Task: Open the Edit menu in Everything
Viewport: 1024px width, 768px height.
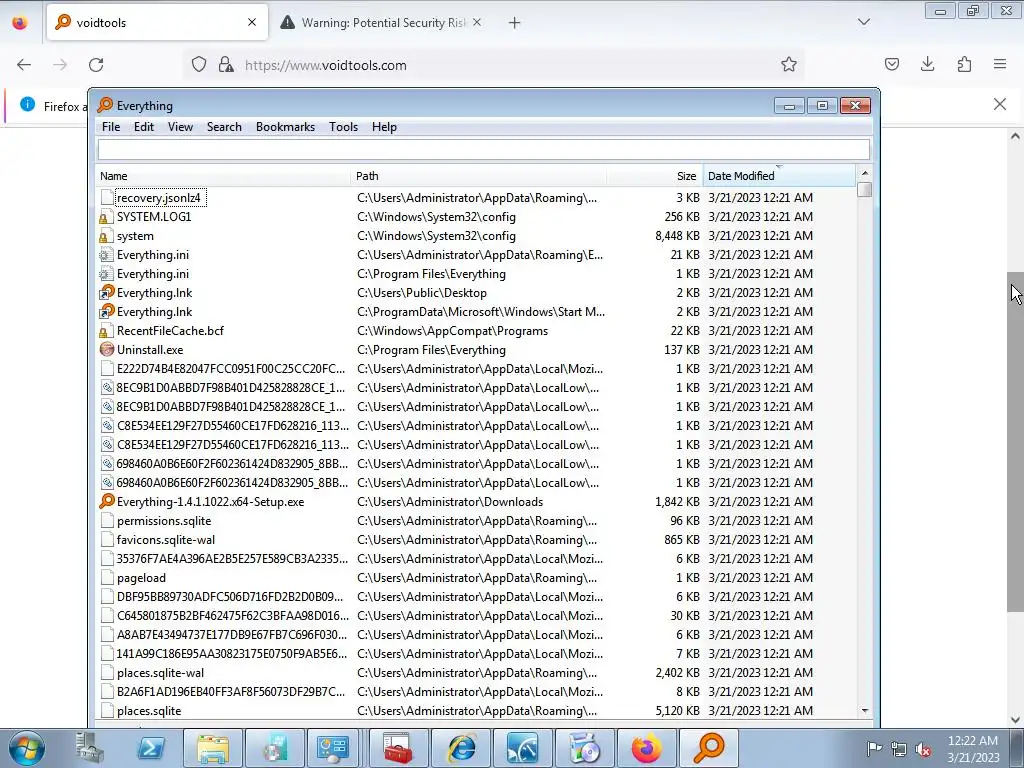Action: coord(144,127)
